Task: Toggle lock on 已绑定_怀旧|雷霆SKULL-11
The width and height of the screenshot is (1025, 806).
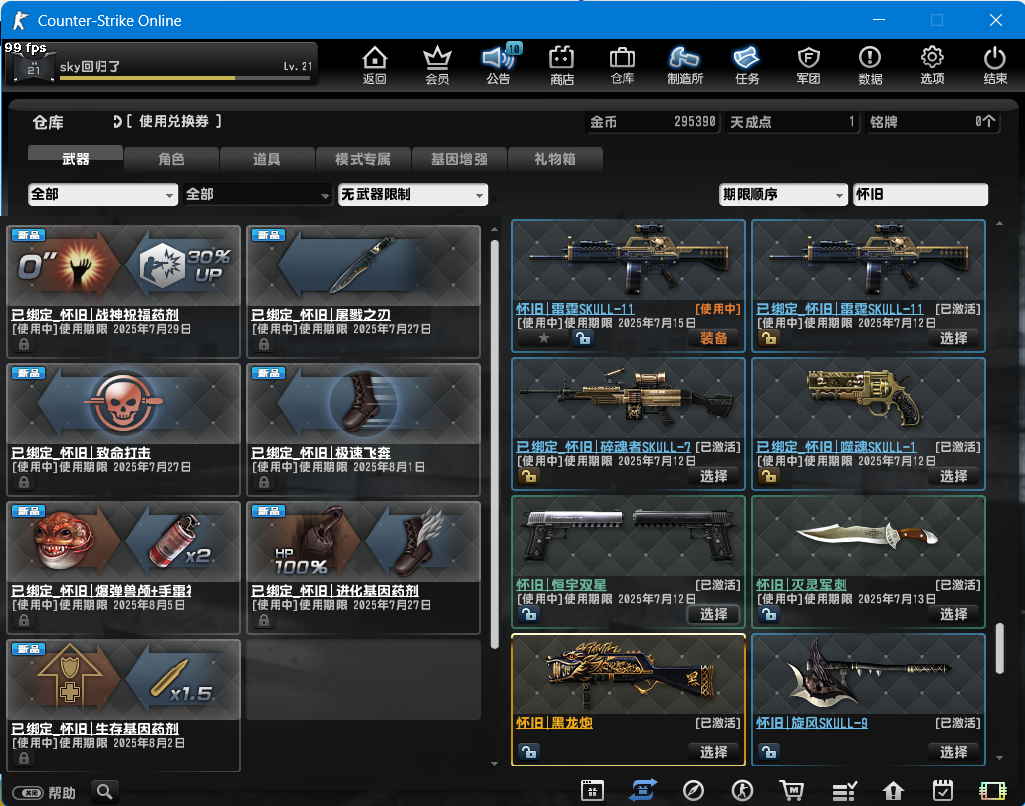Action: point(769,338)
